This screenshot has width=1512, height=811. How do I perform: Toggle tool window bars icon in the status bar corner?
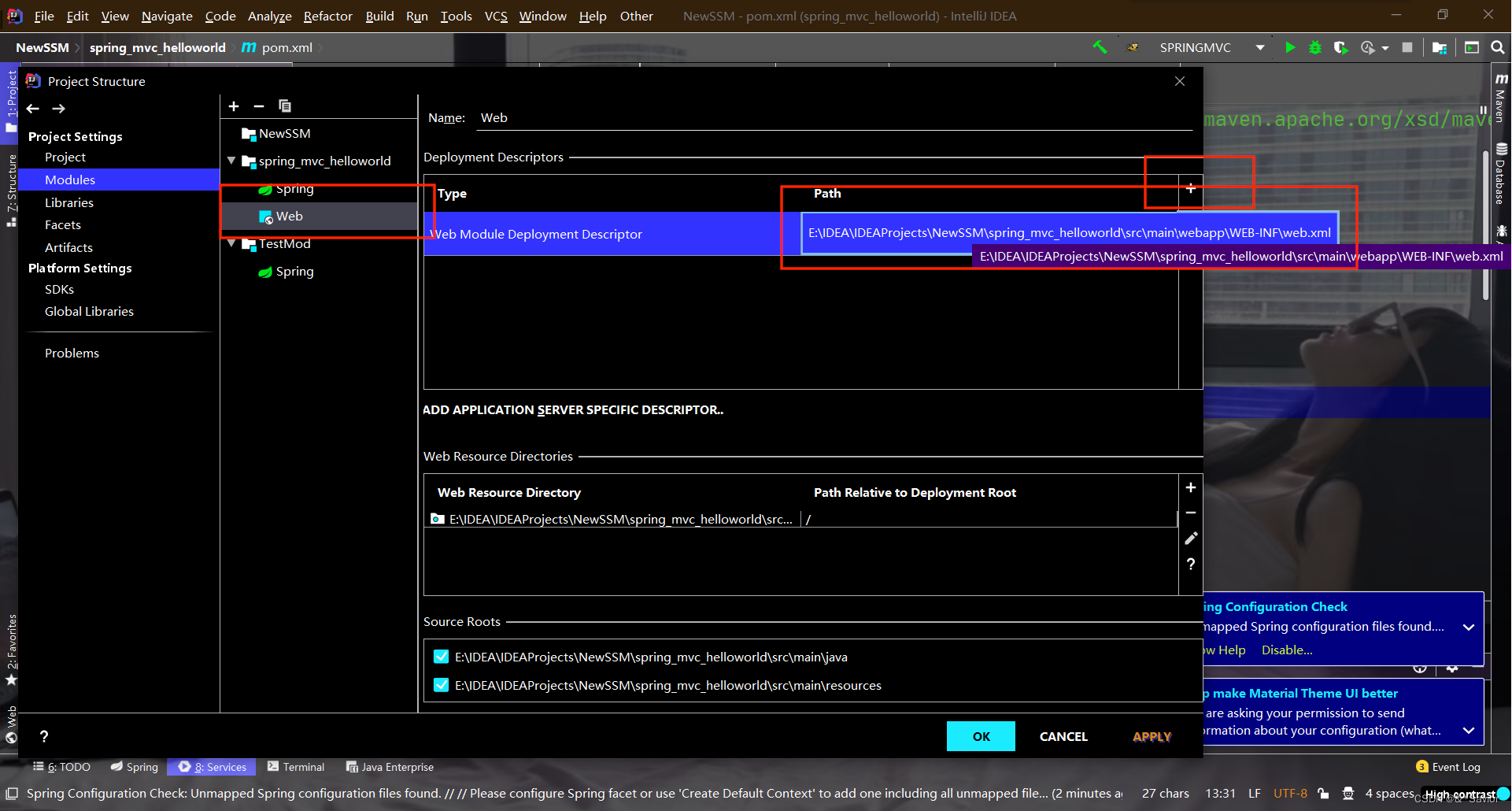11,794
